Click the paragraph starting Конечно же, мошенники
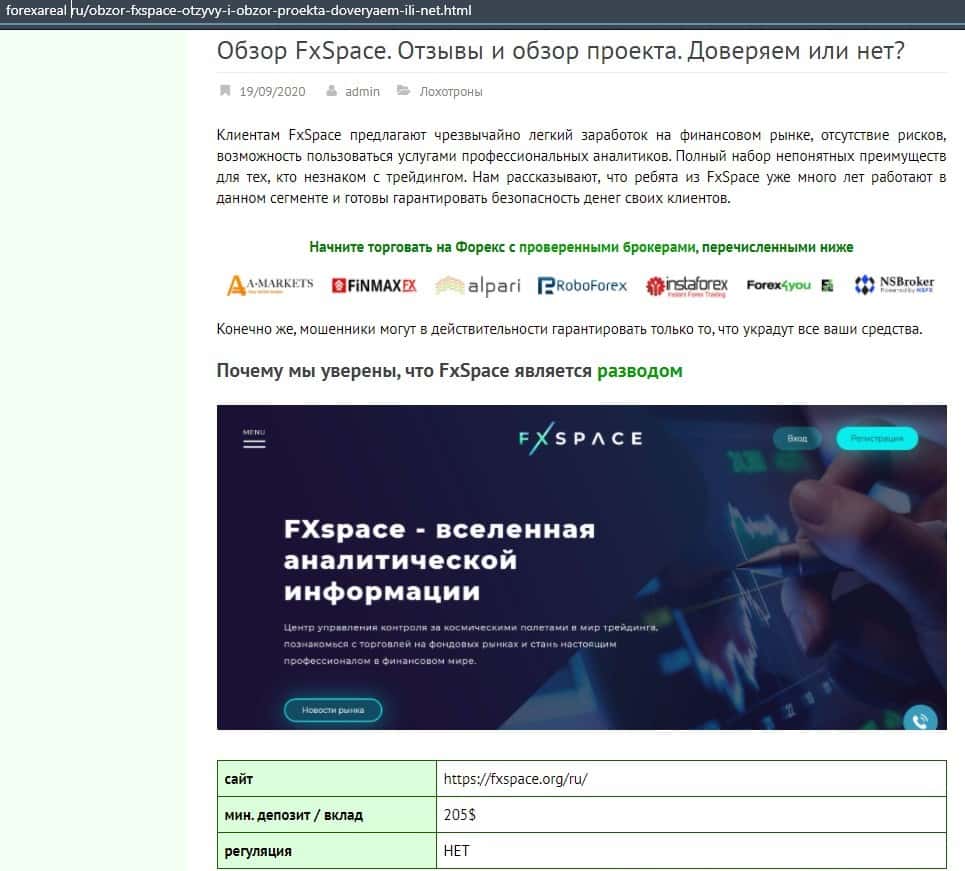This screenshot has width=965, height=871. (x=569, y=329)
